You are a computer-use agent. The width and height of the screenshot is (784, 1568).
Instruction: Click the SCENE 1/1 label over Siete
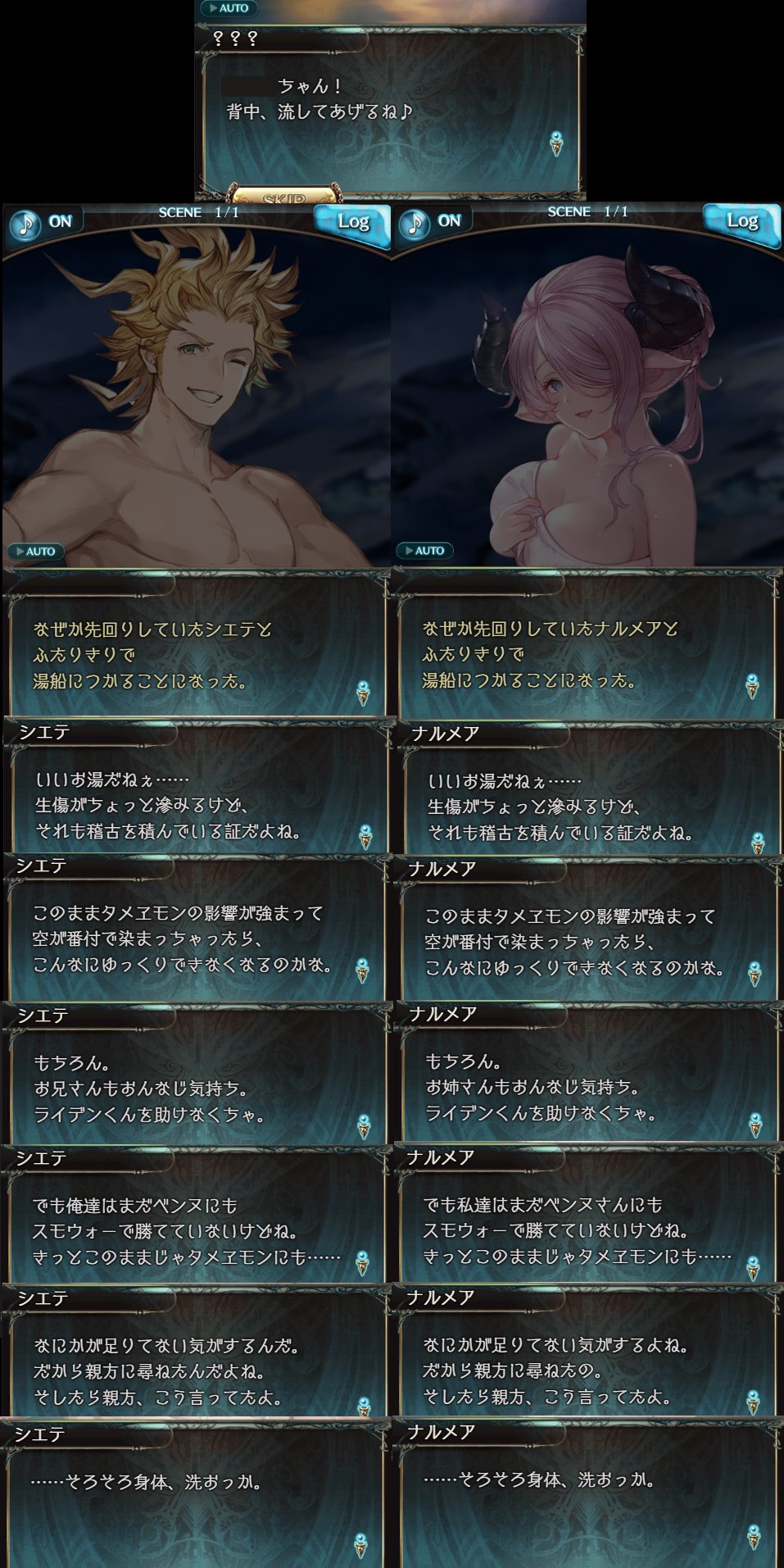[199, 212]
